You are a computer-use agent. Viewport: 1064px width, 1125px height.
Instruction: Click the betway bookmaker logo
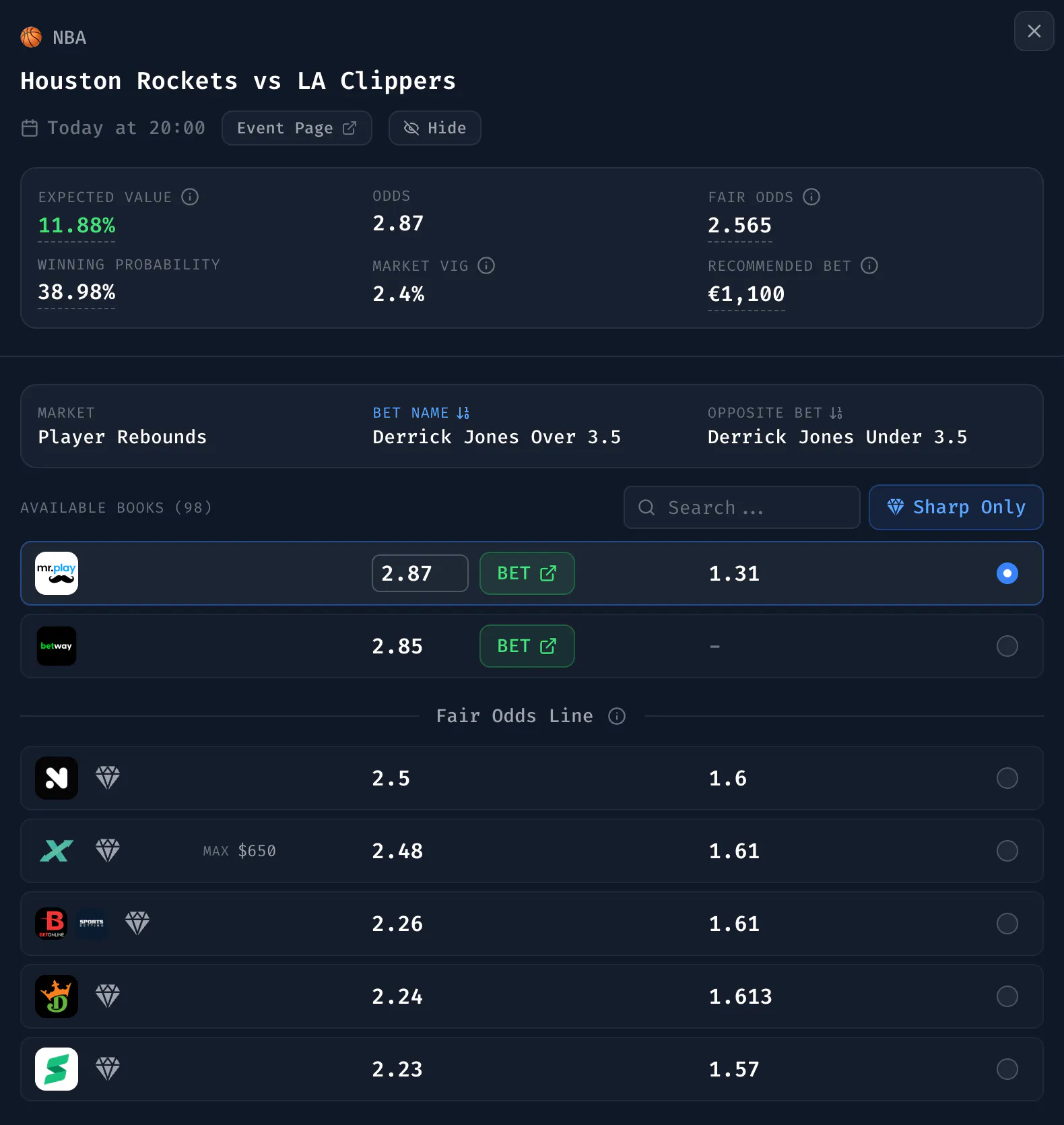point(57,646)
